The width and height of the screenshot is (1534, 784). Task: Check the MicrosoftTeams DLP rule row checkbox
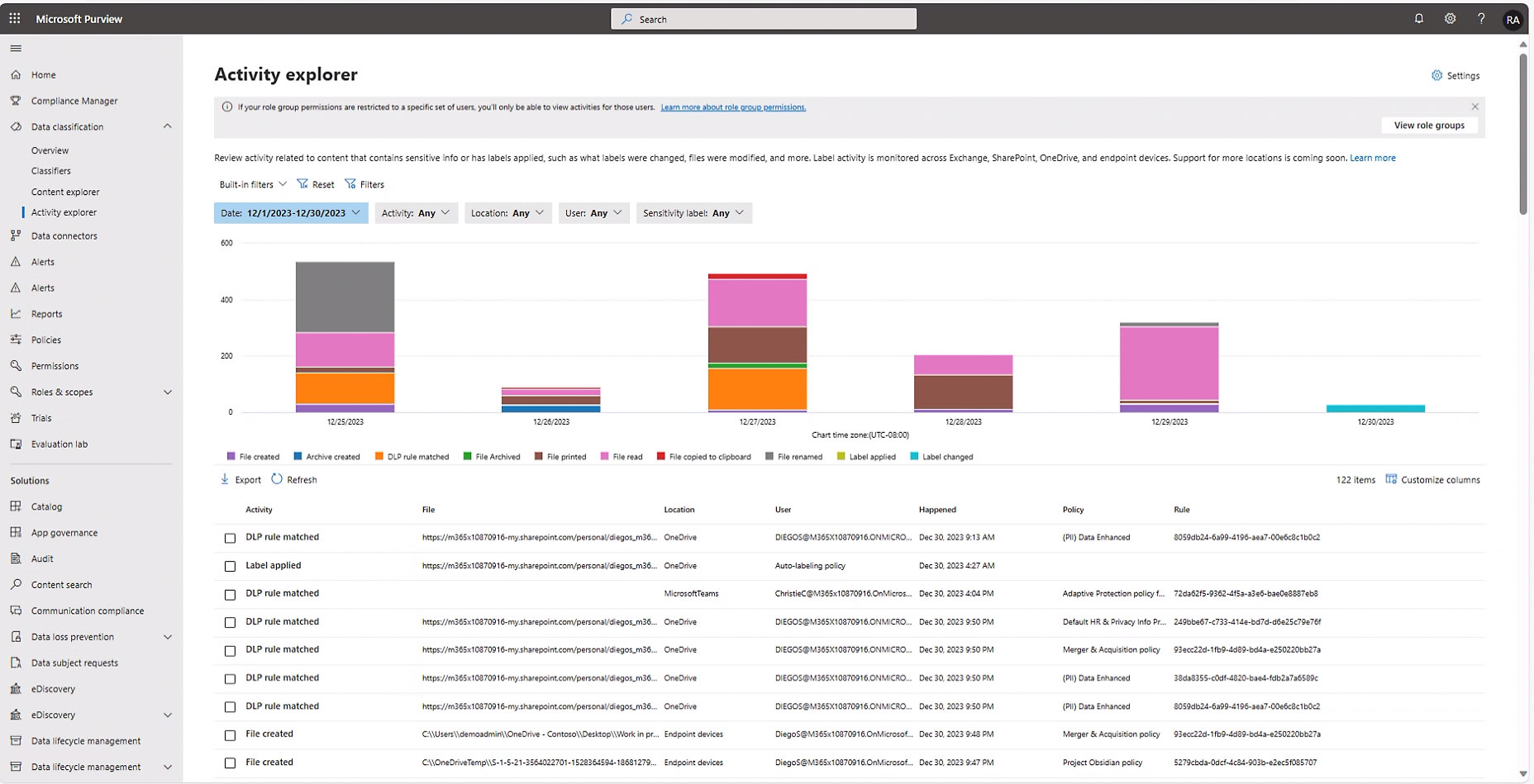[x=230, y=594]
